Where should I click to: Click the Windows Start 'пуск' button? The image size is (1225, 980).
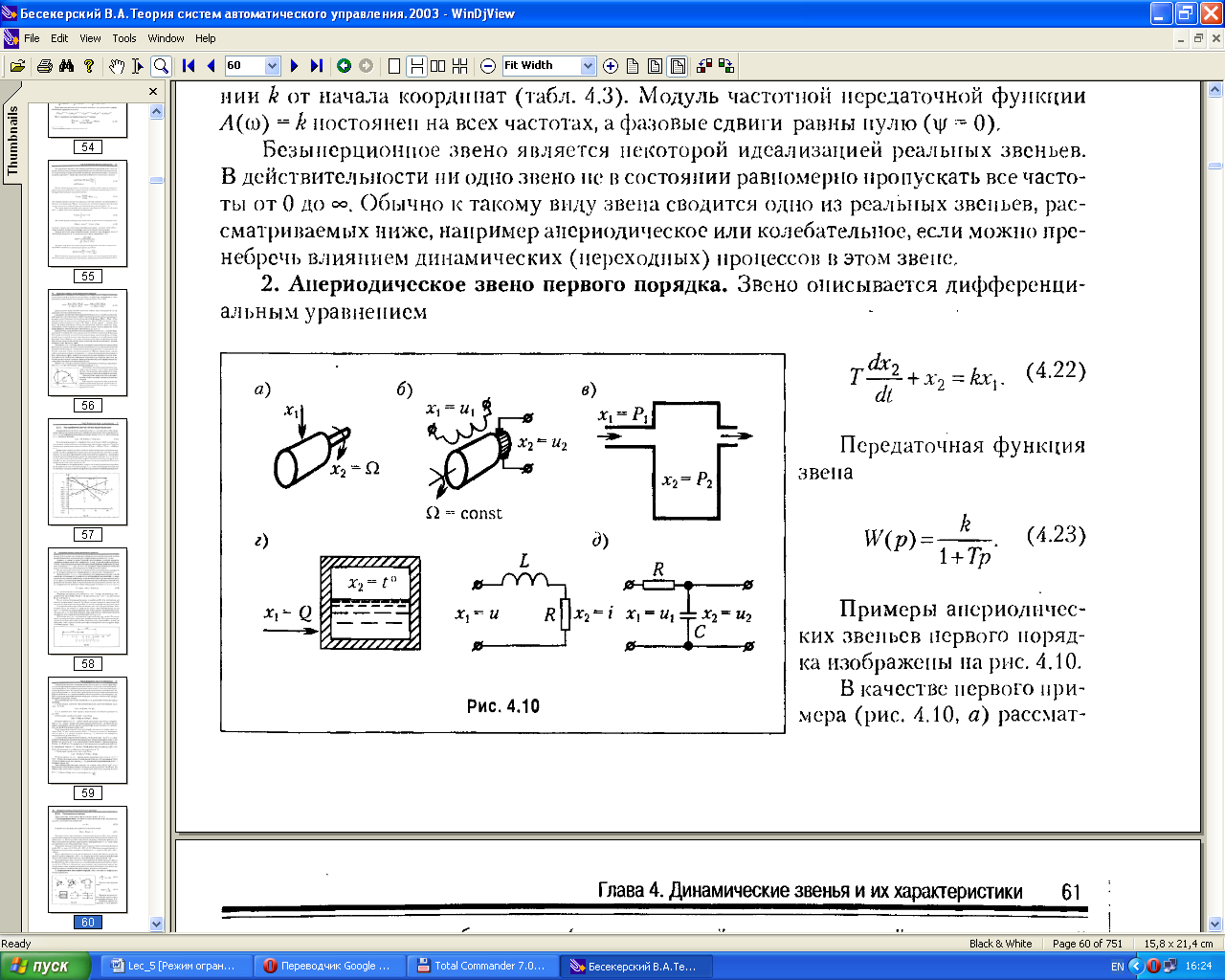click(x=46, y=966)
